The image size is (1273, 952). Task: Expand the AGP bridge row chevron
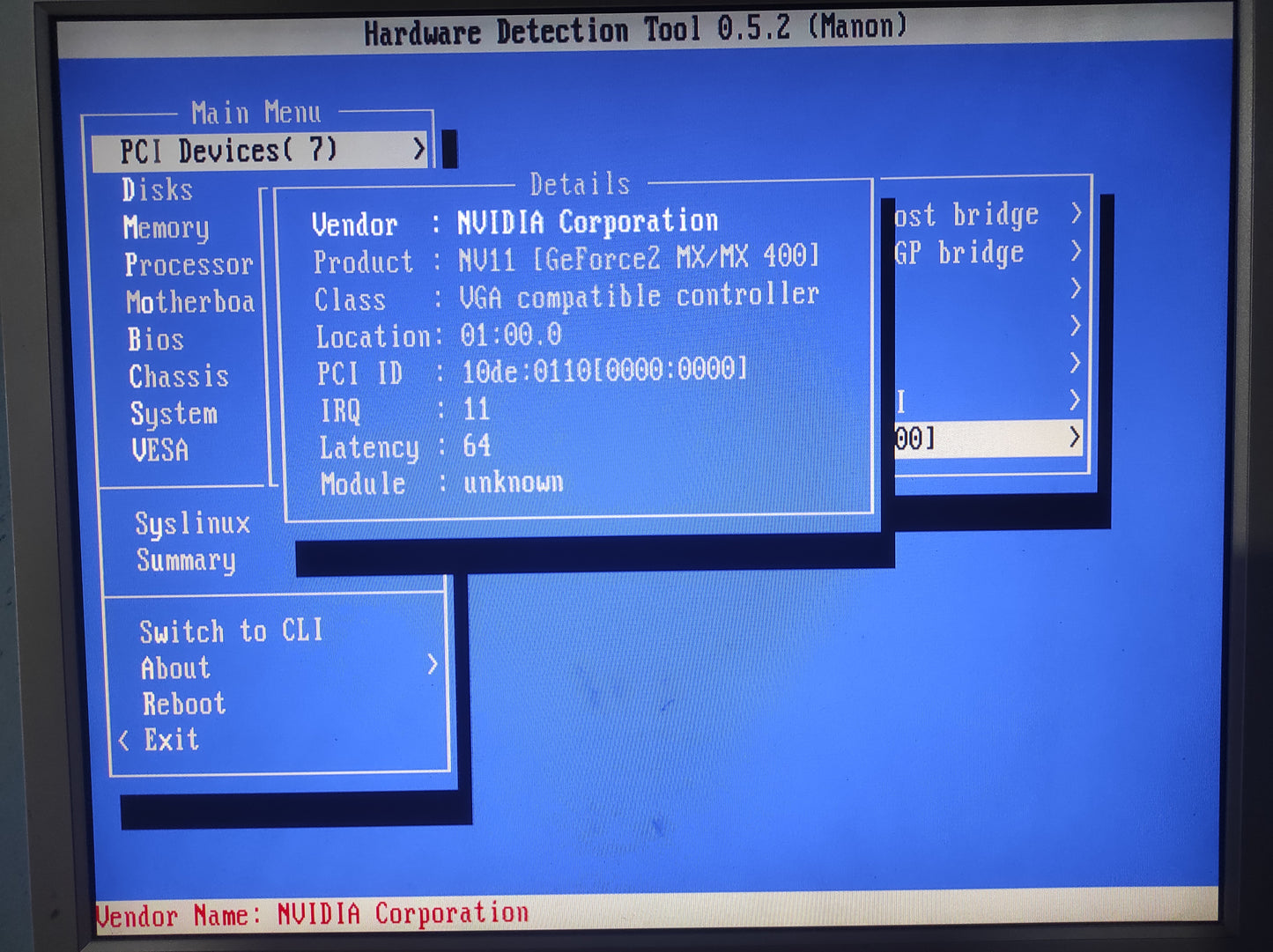(1075, 253)
